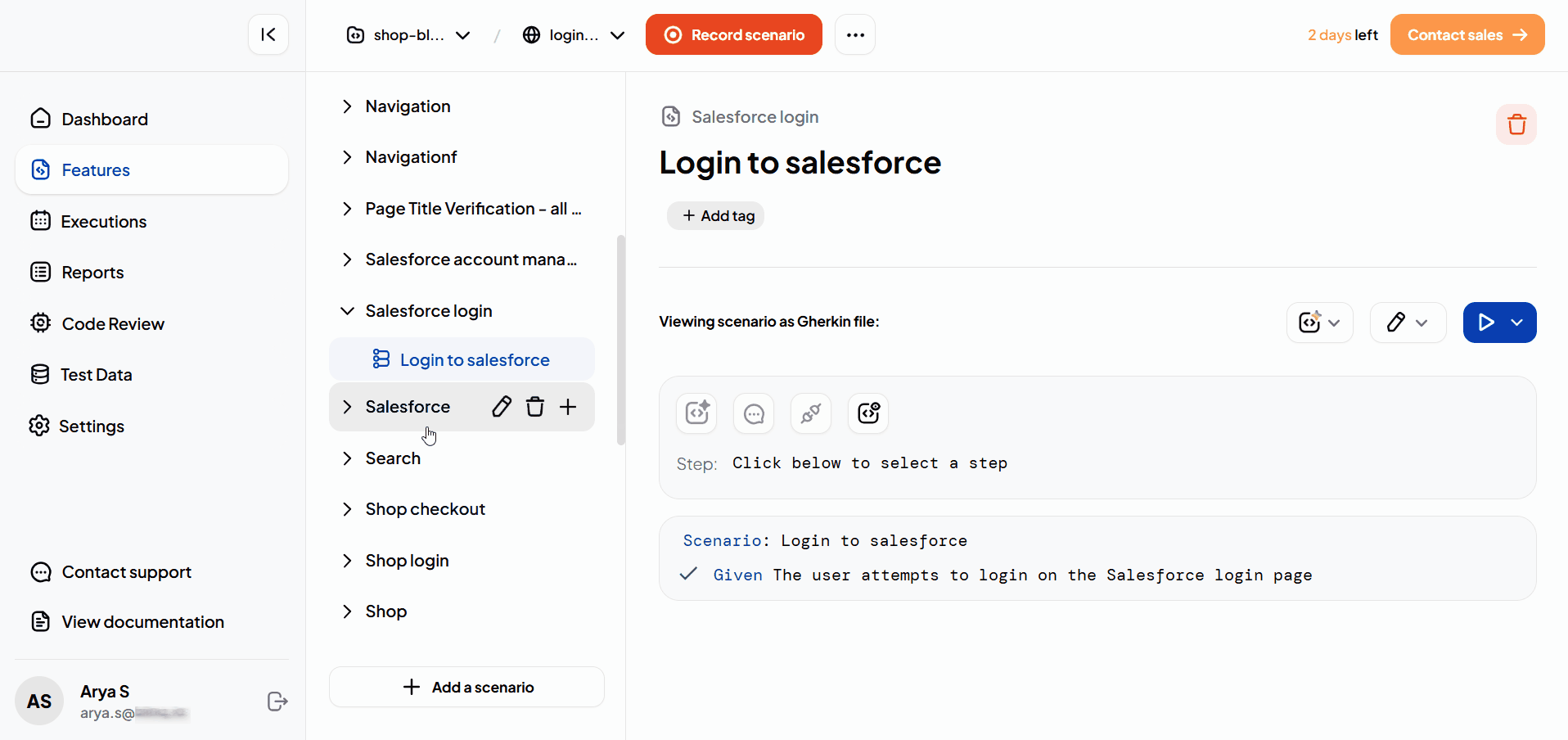Collapse the sidebar with the arrow icon
This screenshot has height=740, width=1568.
click(268, 34)
